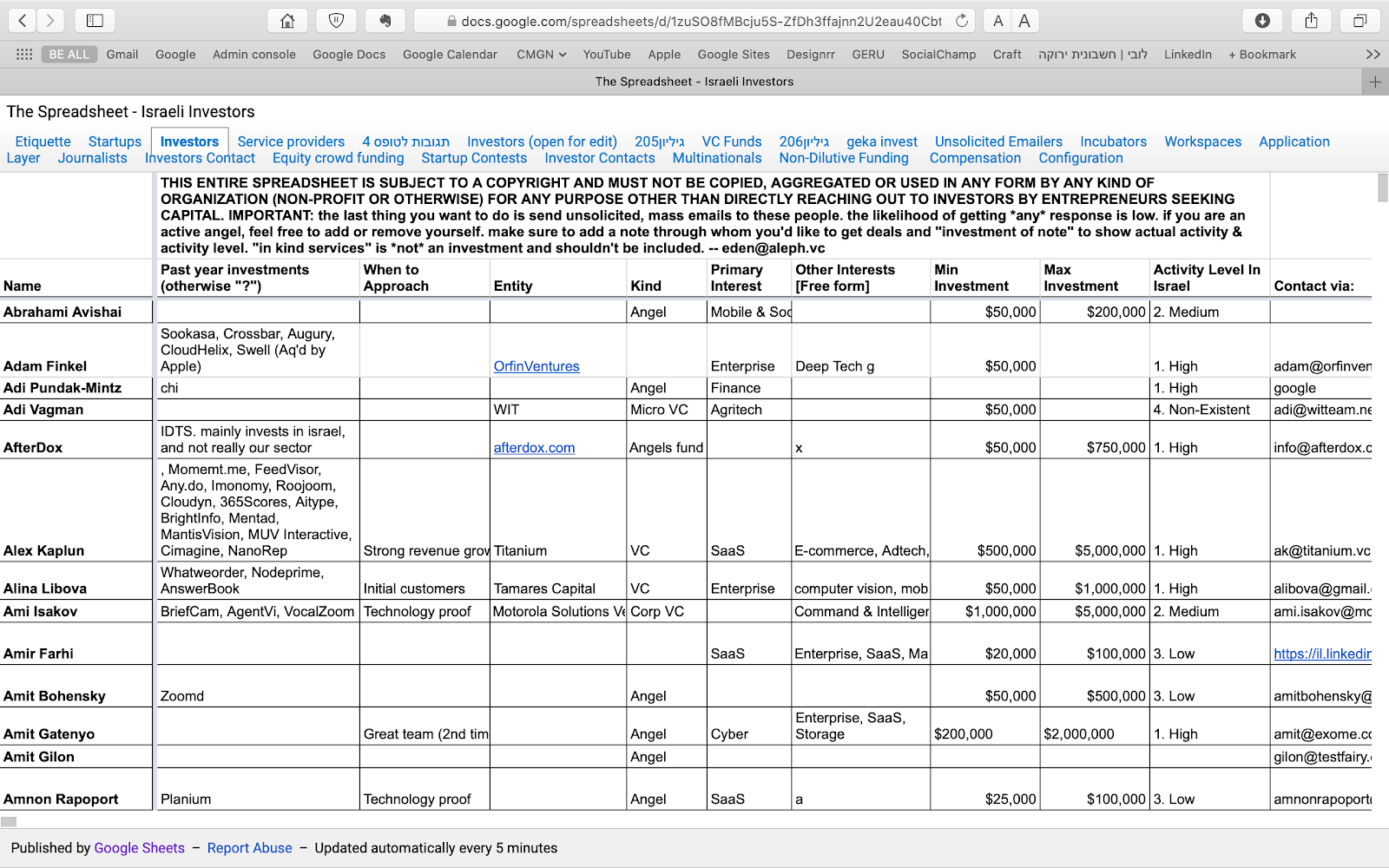Open the VC Funds sheet tab
Viewport: 1389px width, 868px height.
tap(732, 141)
